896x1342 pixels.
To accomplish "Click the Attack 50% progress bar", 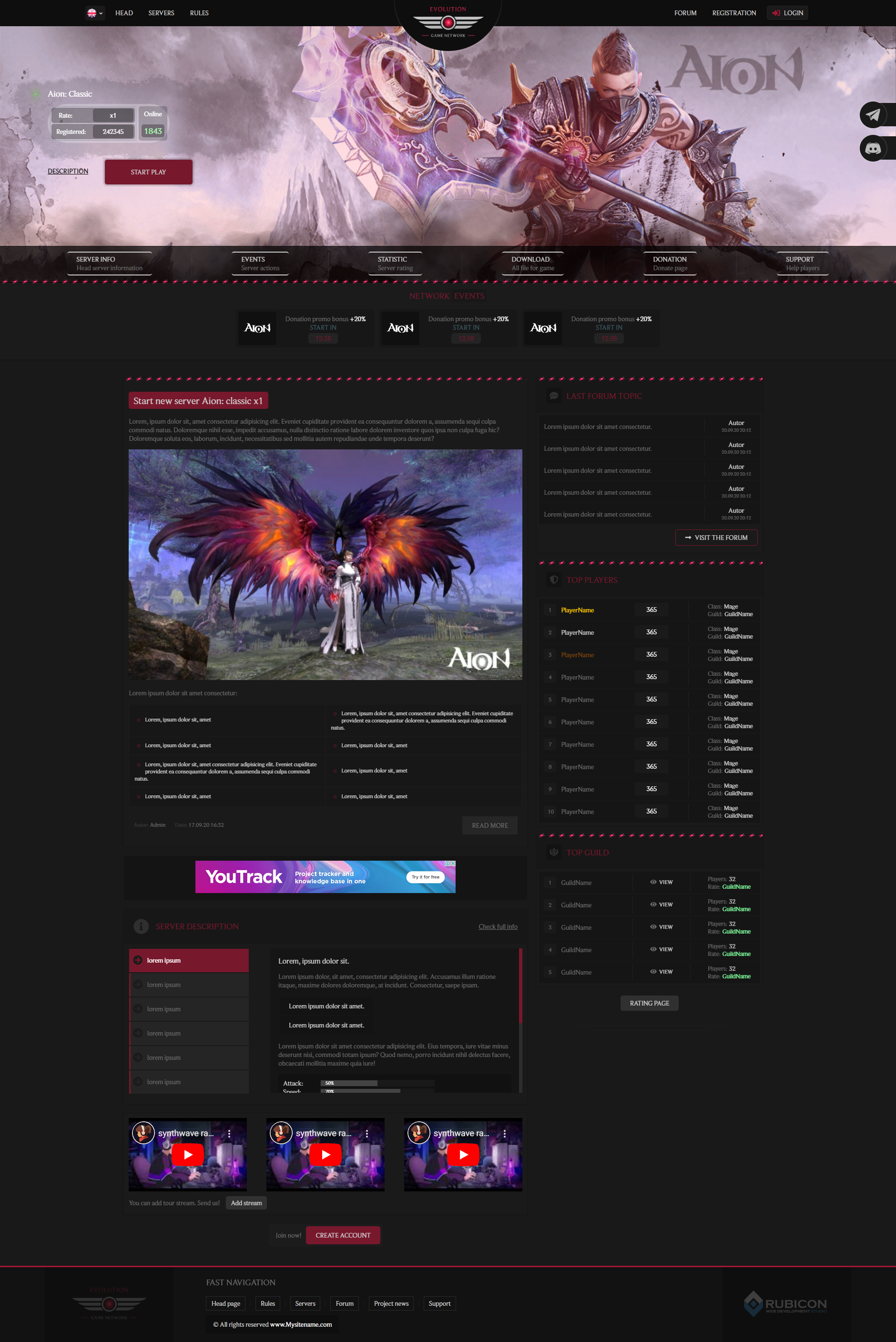I will point(377,1083).
